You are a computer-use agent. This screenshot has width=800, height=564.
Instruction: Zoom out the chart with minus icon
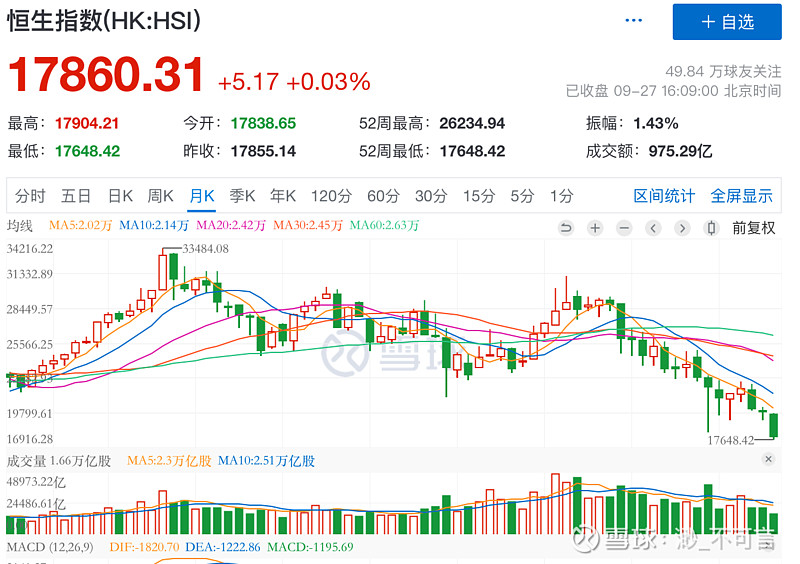(x=623, y=228)
